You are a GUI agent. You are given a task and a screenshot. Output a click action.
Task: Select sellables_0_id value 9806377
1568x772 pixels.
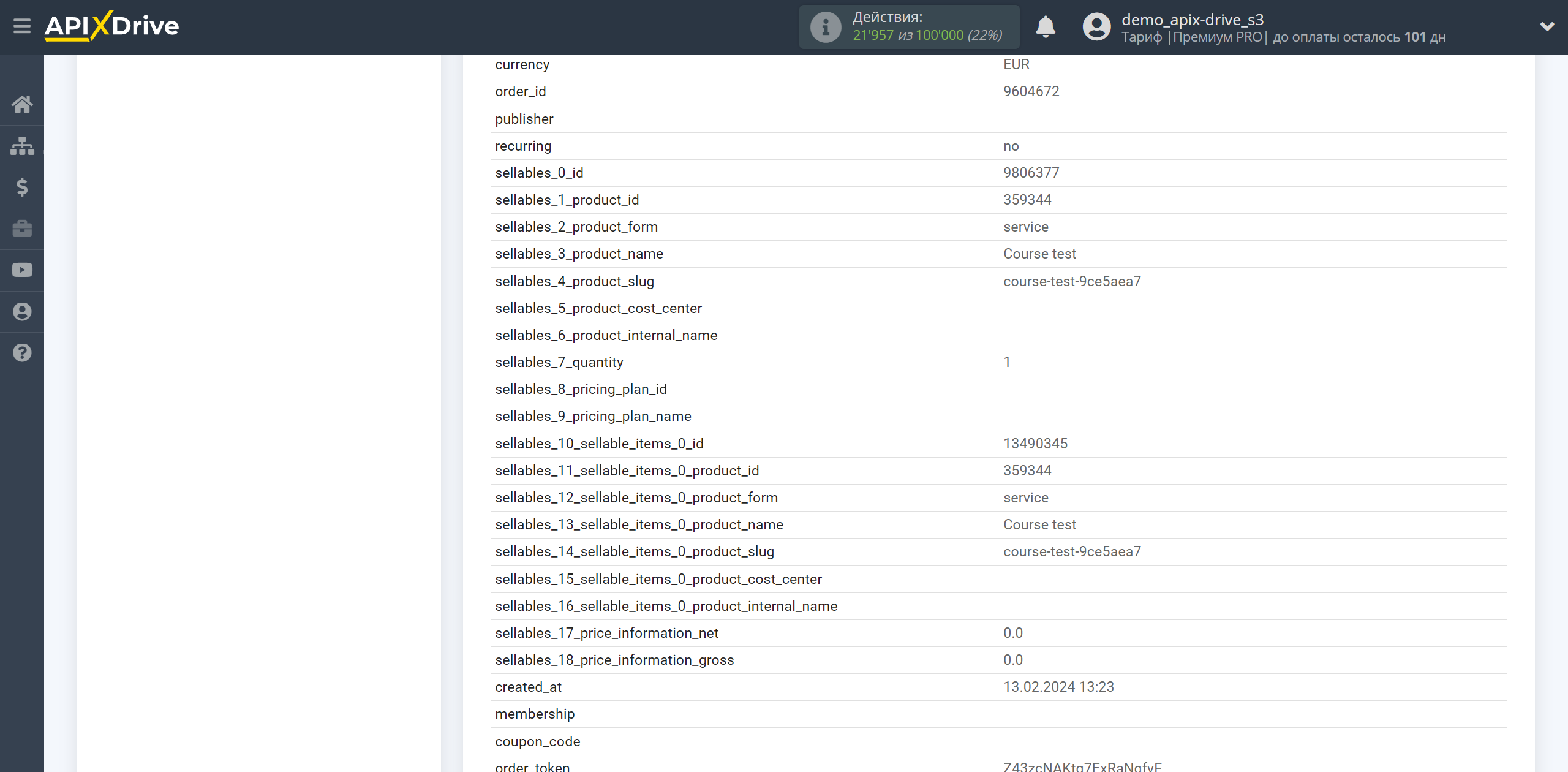point(1031,173)
